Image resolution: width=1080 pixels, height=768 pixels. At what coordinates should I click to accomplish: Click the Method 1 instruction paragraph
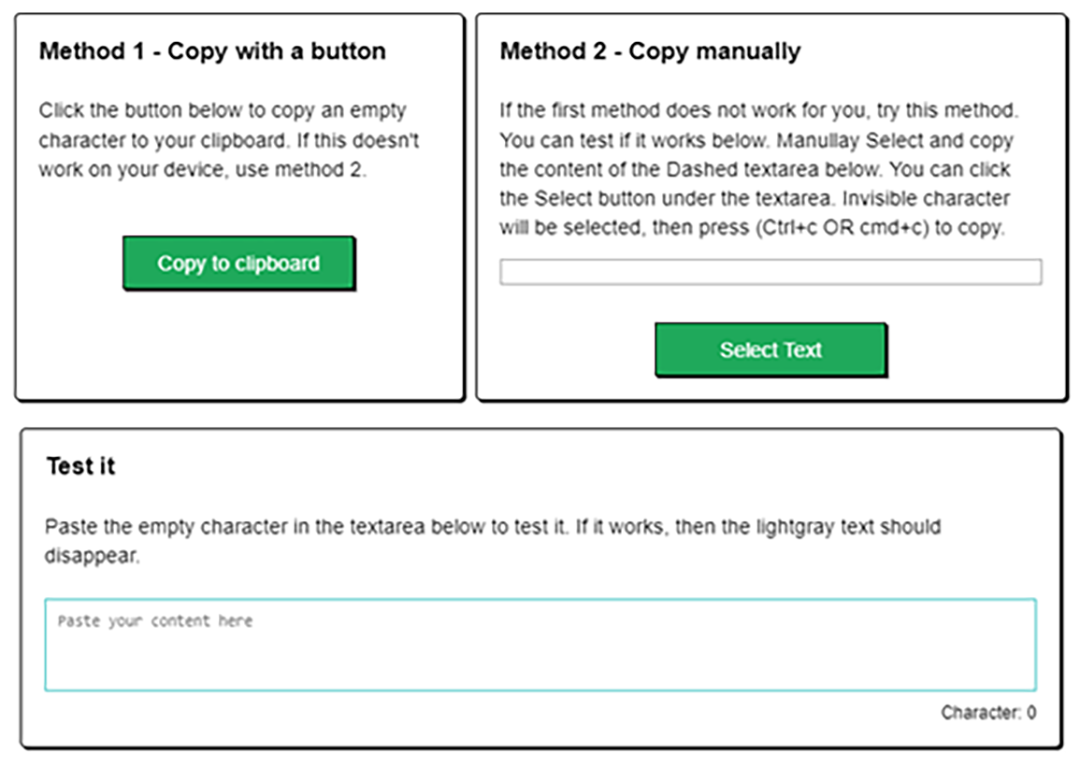222,140
